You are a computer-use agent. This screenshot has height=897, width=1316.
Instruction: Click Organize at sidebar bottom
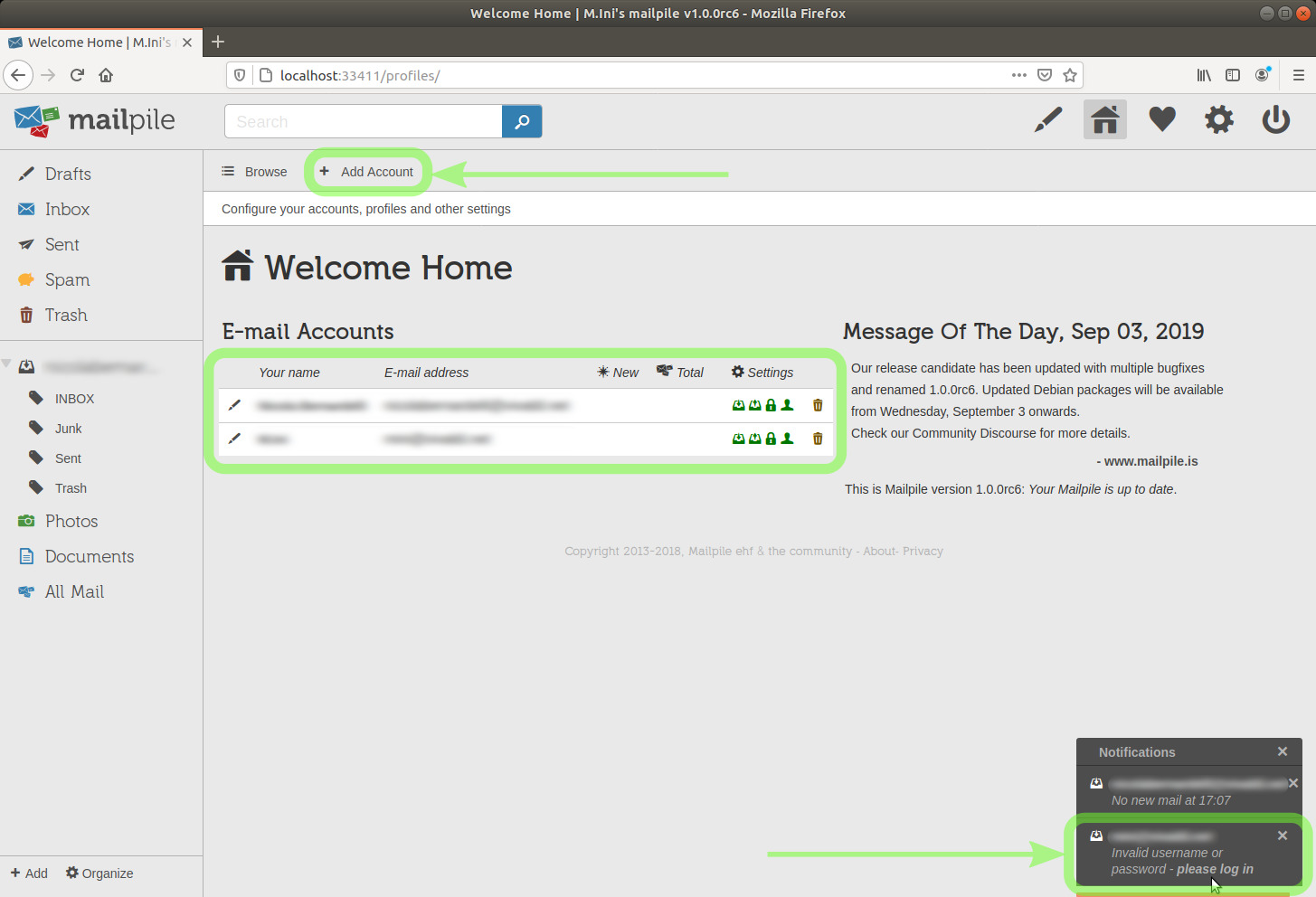(x=99, y=873)
